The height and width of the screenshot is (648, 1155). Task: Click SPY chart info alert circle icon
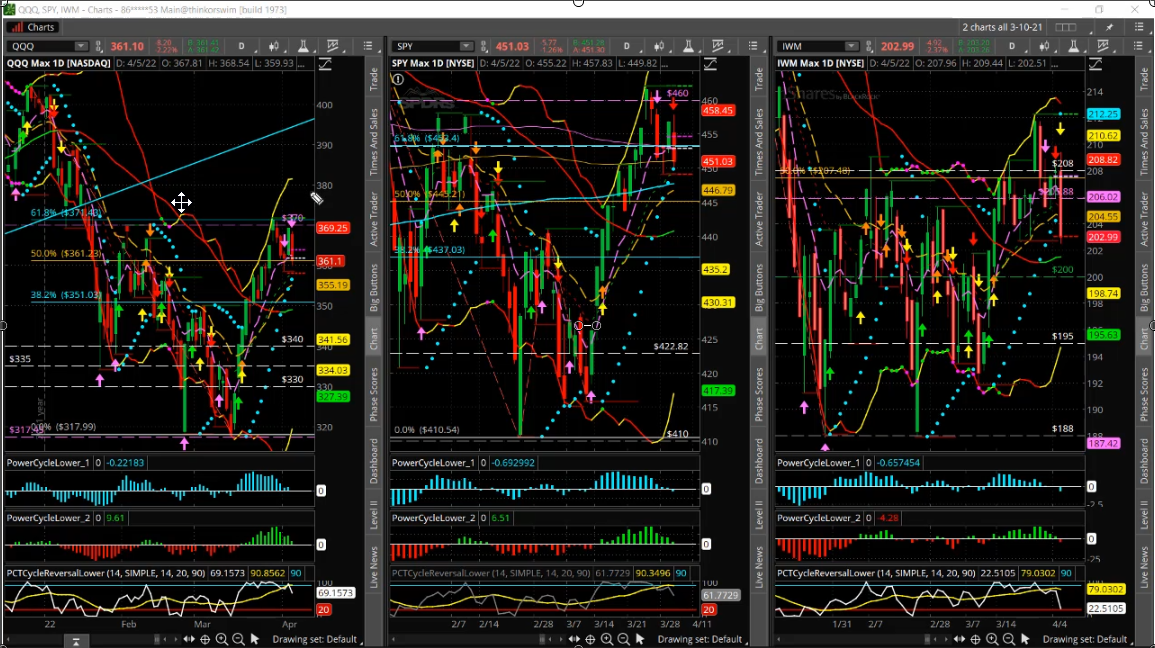tap(398, 79)
